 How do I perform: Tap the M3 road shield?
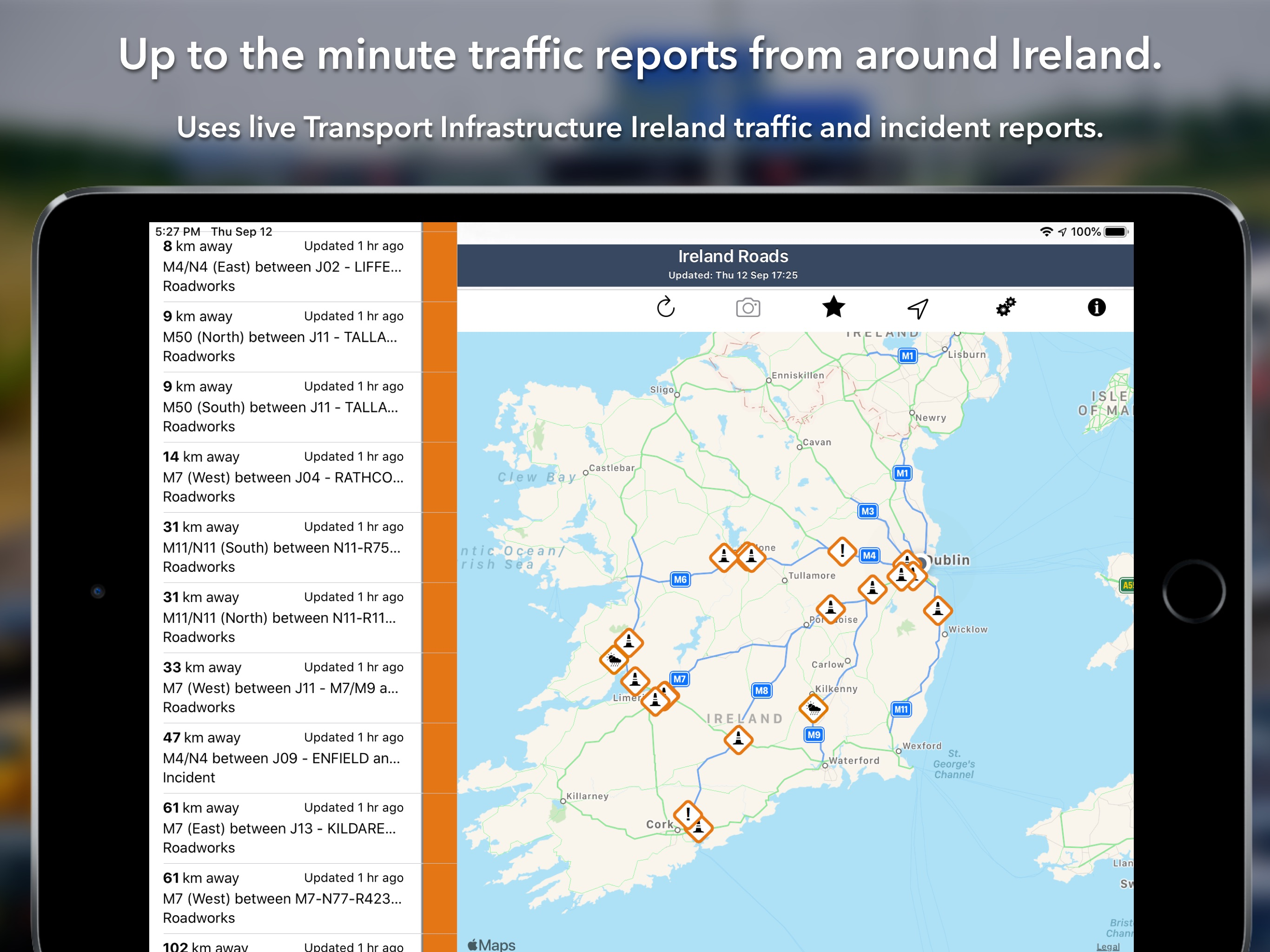867,511
